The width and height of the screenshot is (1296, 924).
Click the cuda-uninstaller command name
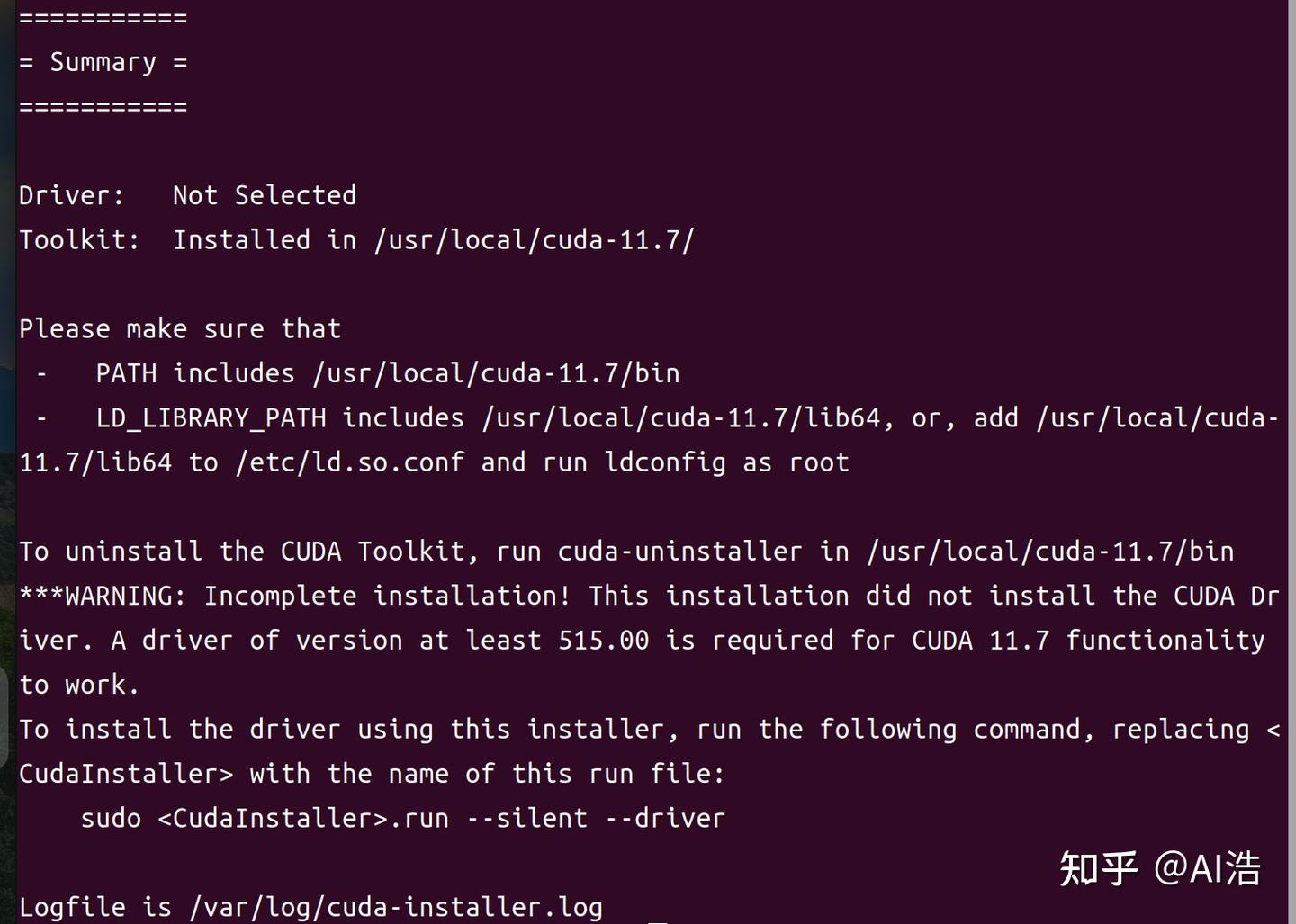point(679,552)
